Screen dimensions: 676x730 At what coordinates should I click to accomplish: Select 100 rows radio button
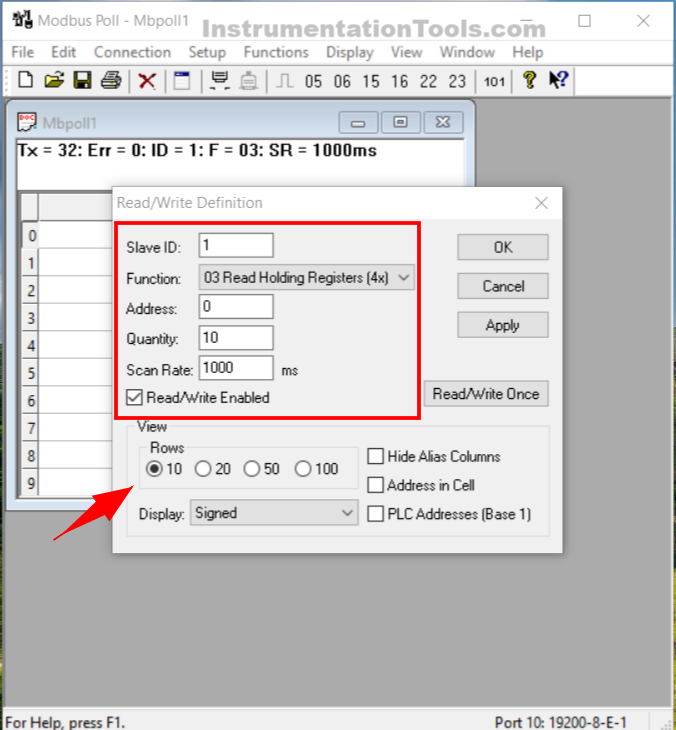point(303,468)
